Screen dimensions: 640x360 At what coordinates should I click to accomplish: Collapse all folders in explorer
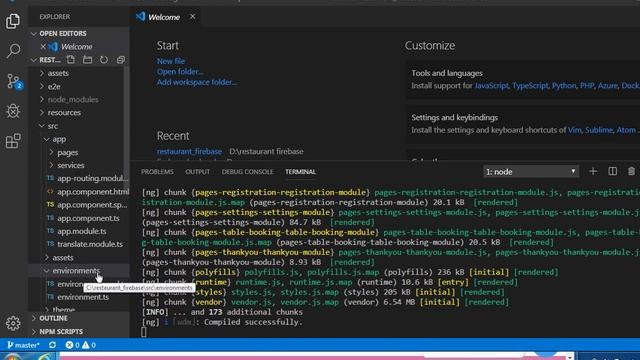(121, 60)
